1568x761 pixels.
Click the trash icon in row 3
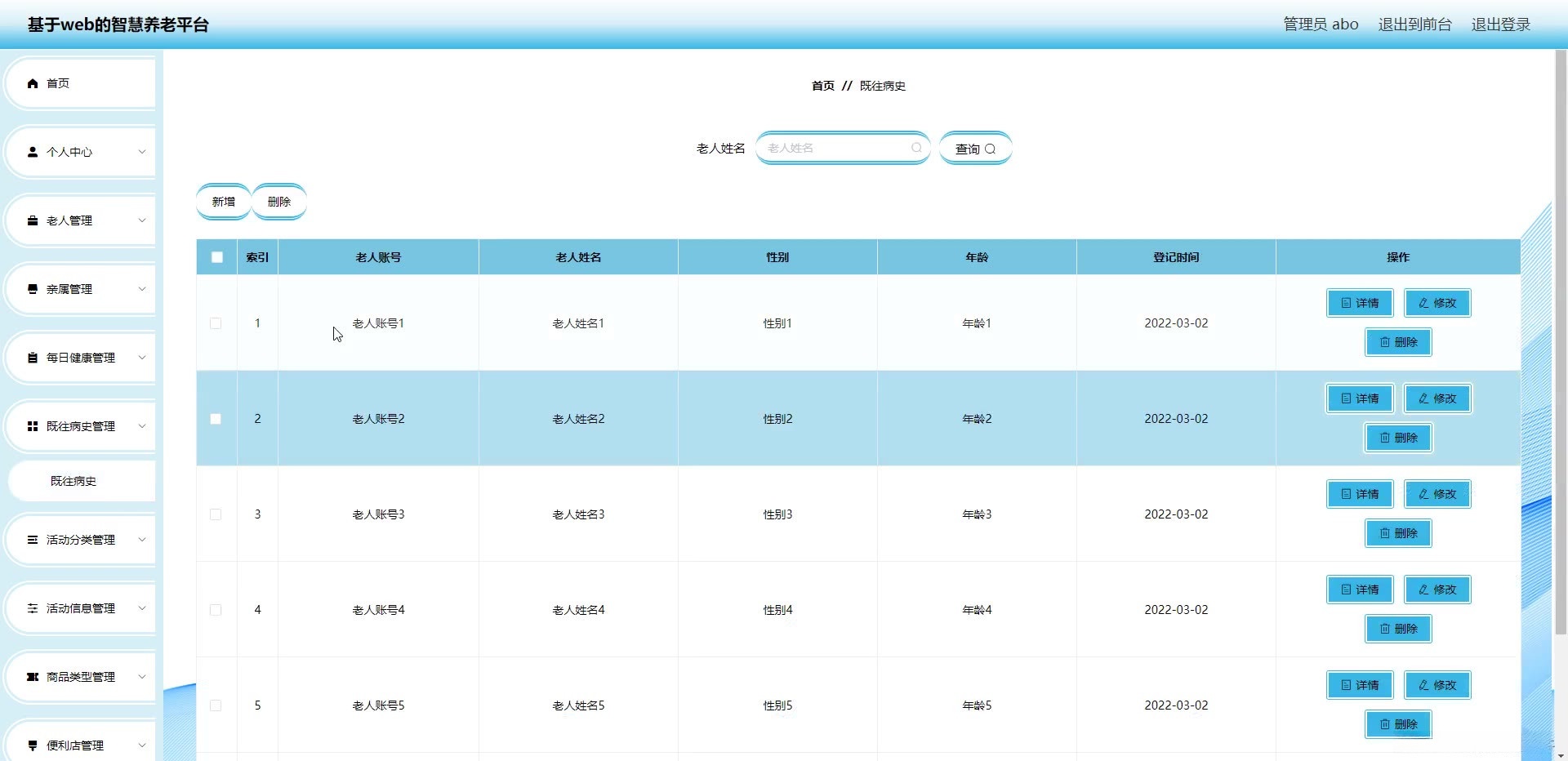point(1385,533)
